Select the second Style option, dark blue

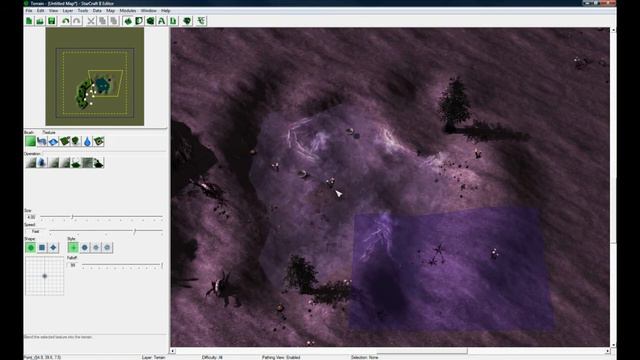[x=84, y=247]
